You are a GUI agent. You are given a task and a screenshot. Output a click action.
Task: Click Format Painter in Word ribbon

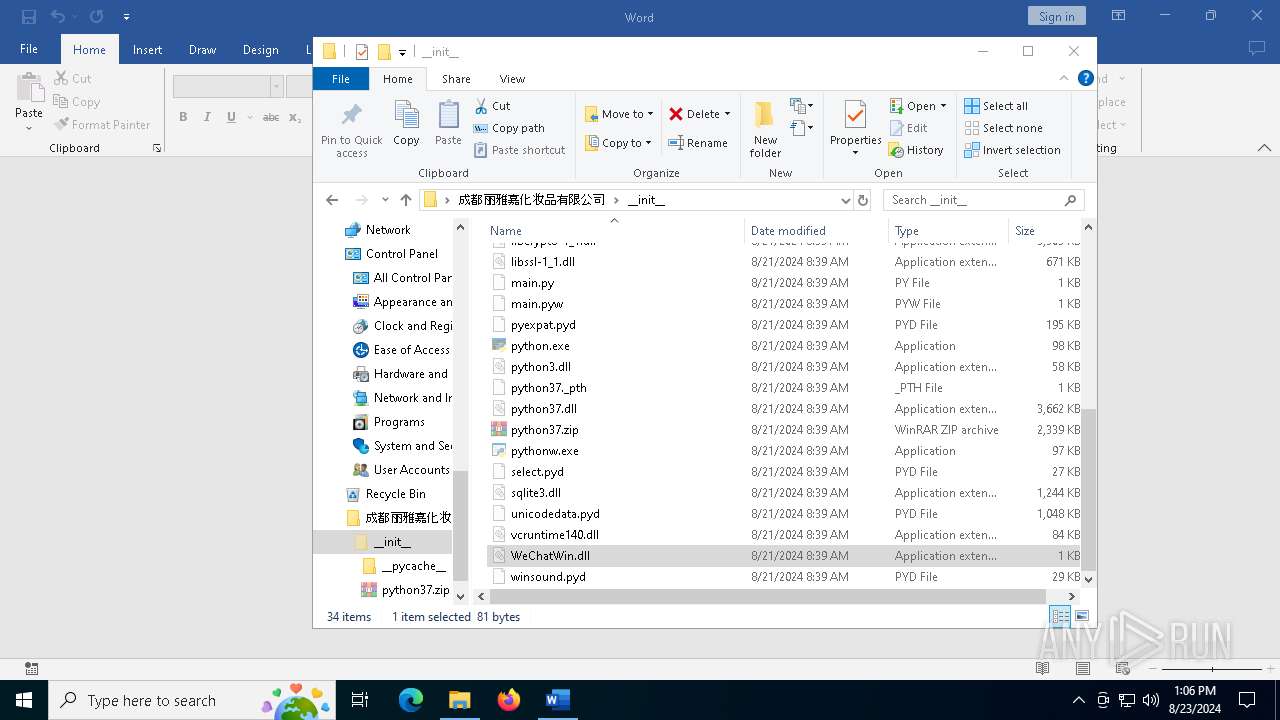(x=101, y=125)
